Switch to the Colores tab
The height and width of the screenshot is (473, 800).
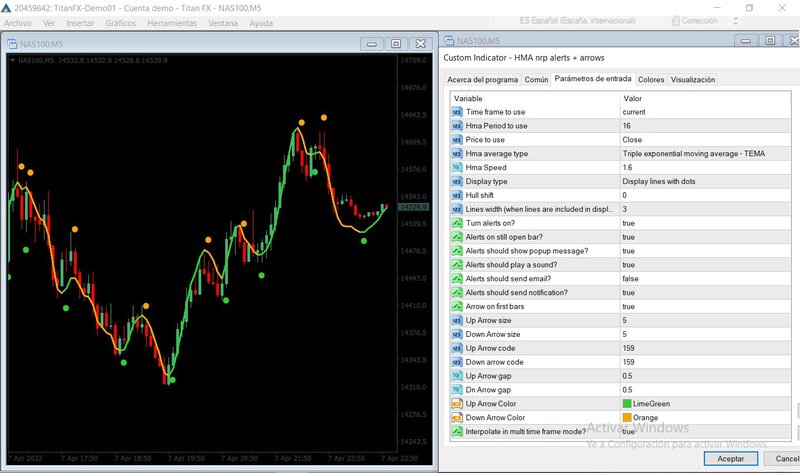click(651, 80)
